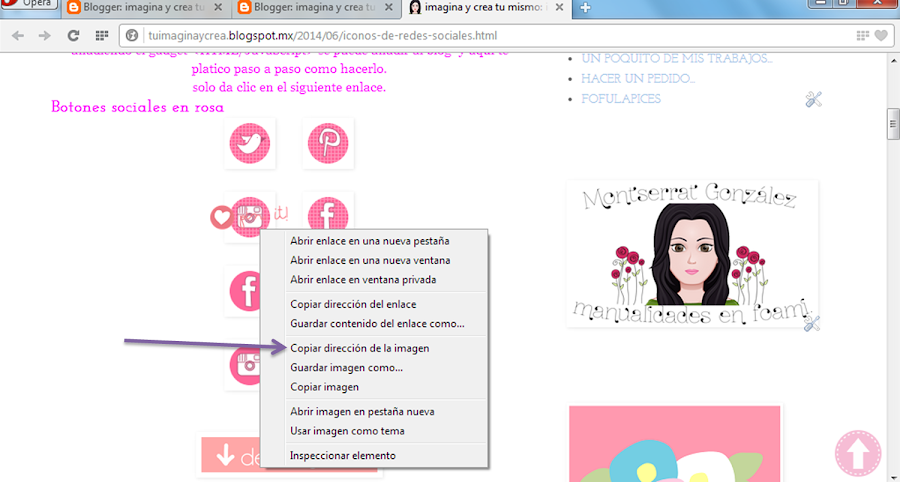Click the address bar grid icon at right

point(862,36)
